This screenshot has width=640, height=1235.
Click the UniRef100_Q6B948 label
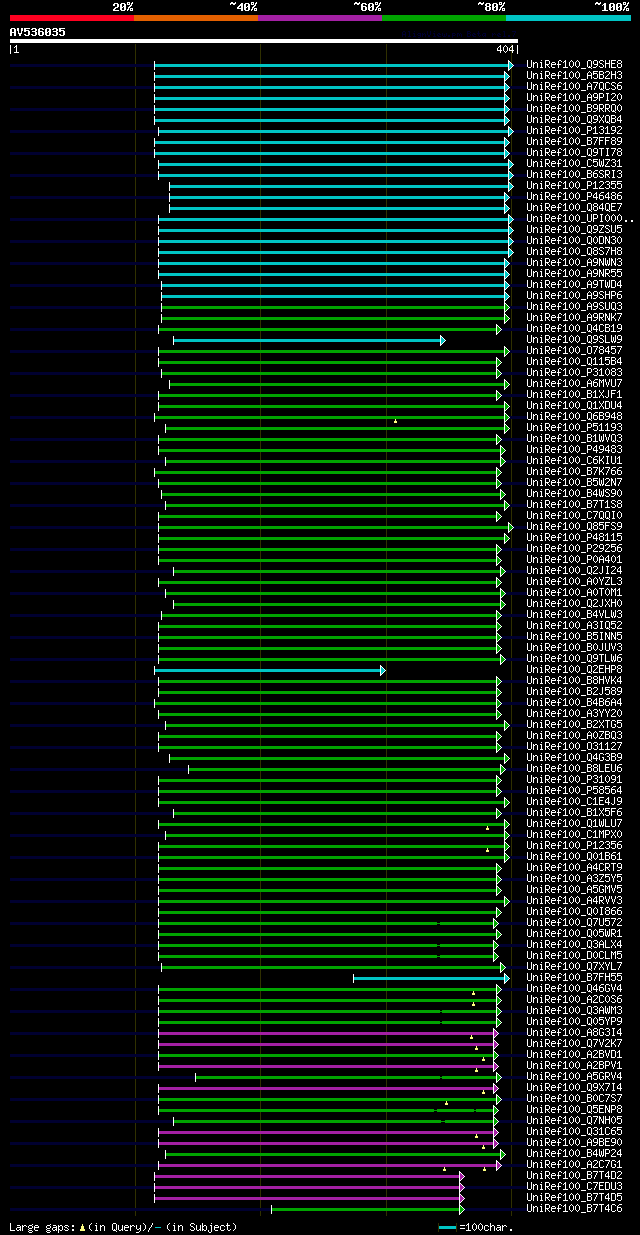[574, 416]
